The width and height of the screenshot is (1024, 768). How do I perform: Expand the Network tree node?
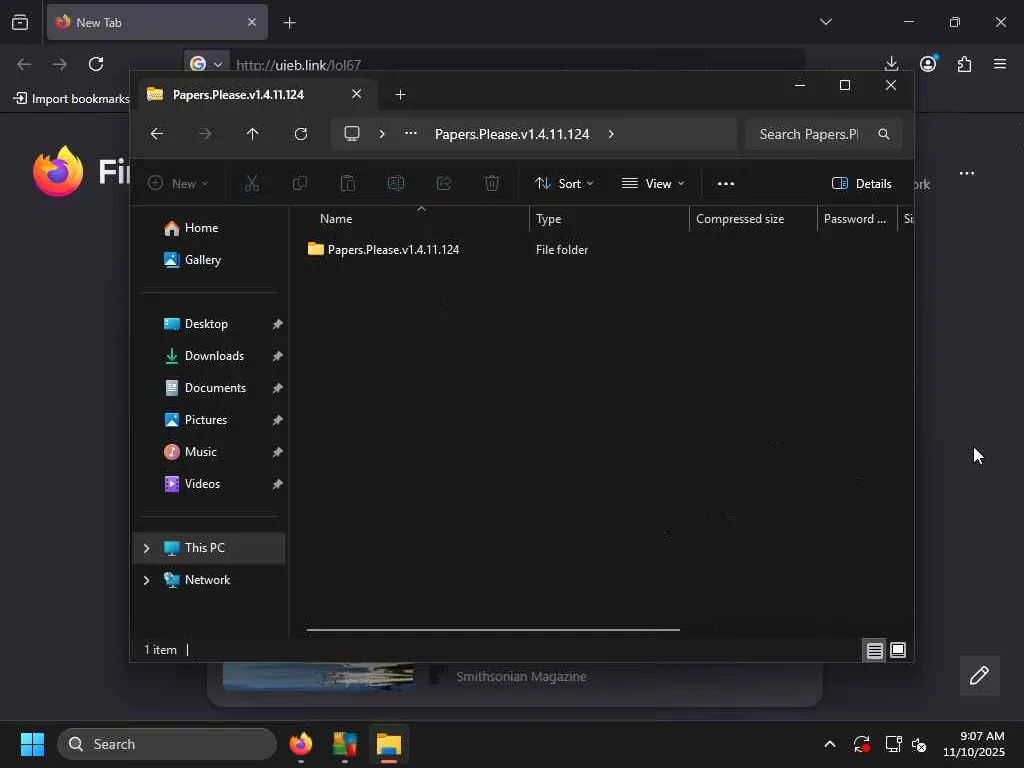146,580
